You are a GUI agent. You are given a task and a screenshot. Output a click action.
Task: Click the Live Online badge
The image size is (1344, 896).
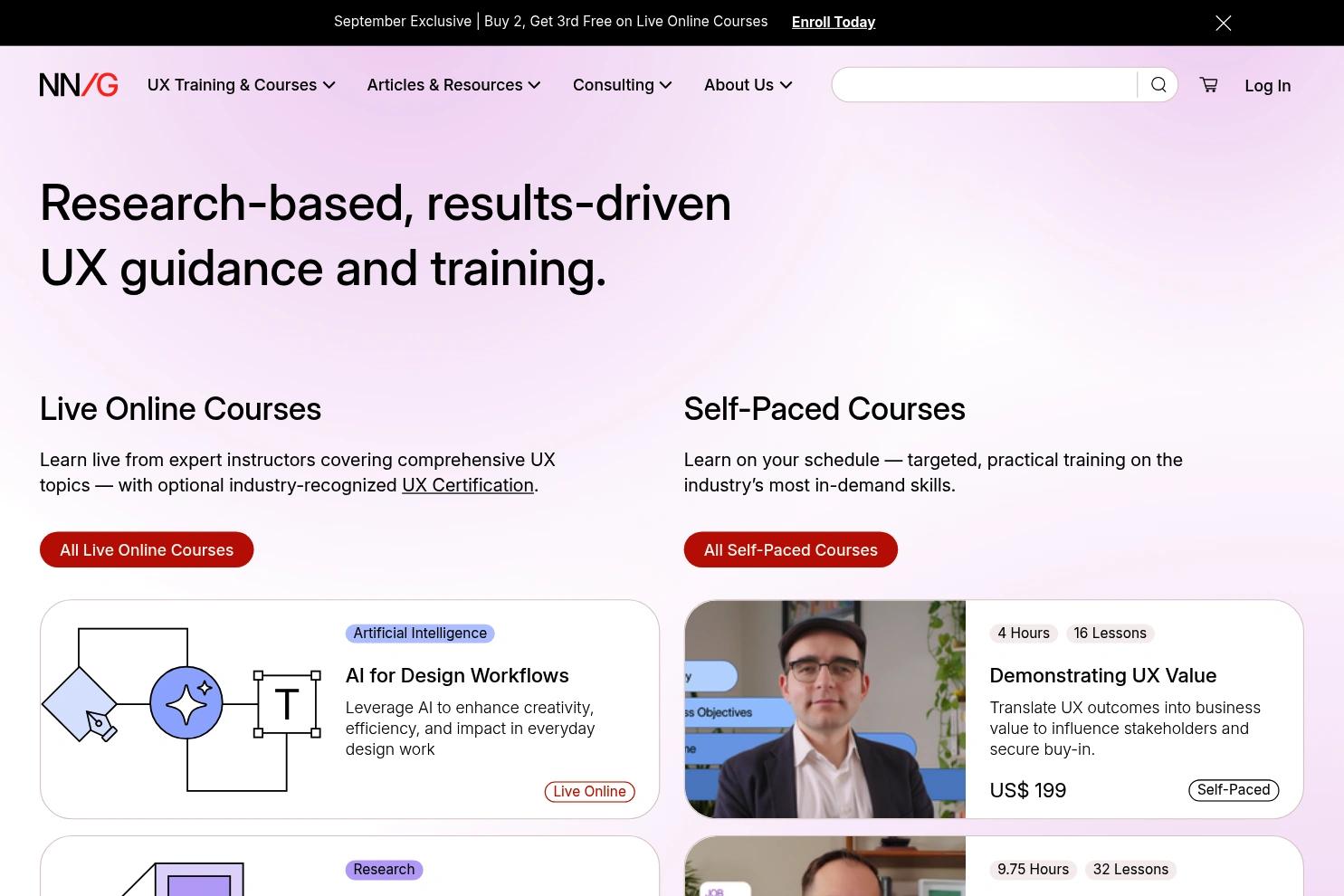click(x=590, y=792)
